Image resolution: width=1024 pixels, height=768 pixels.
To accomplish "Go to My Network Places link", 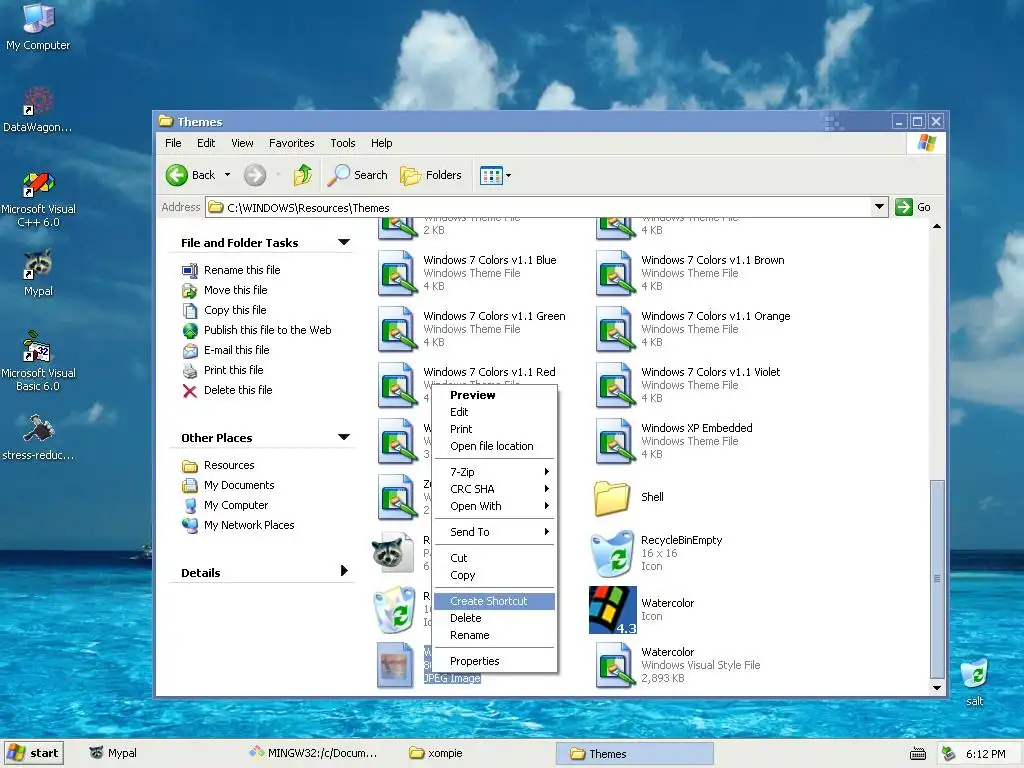I will pyautogui.click(x=249, y=525).
